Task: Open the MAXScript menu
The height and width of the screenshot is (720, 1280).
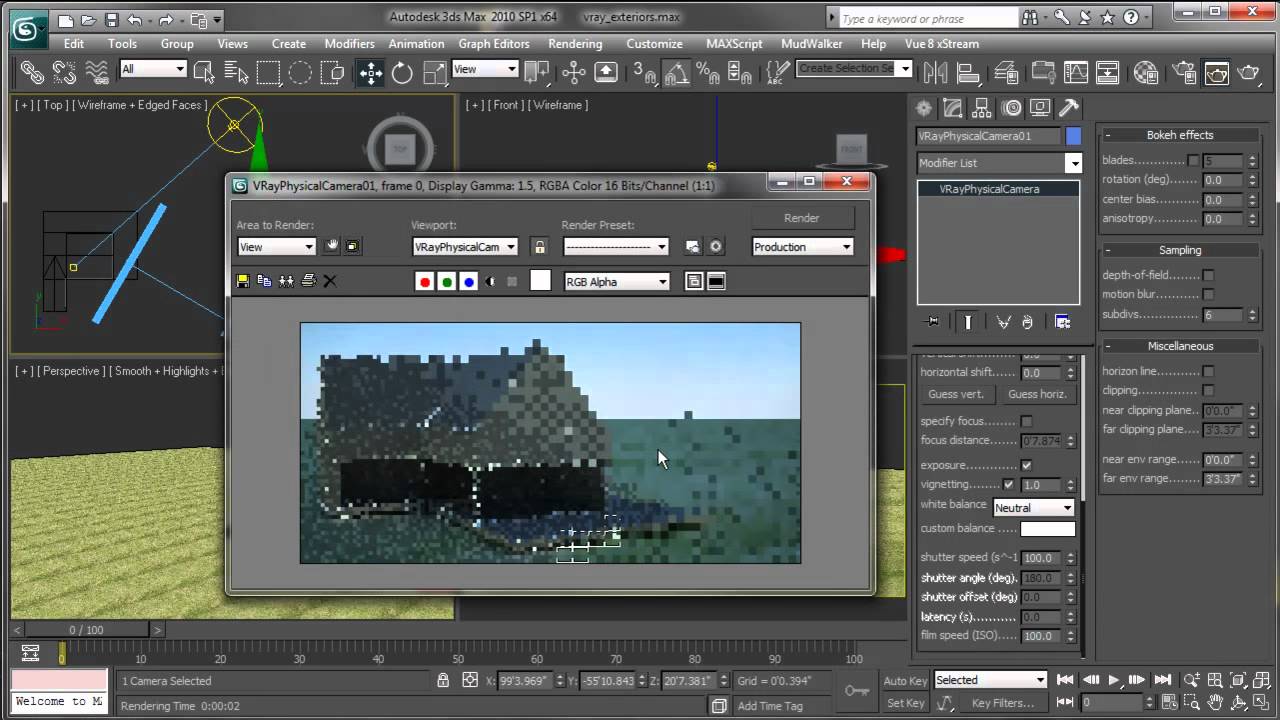Action: click(x=734, y=44)
